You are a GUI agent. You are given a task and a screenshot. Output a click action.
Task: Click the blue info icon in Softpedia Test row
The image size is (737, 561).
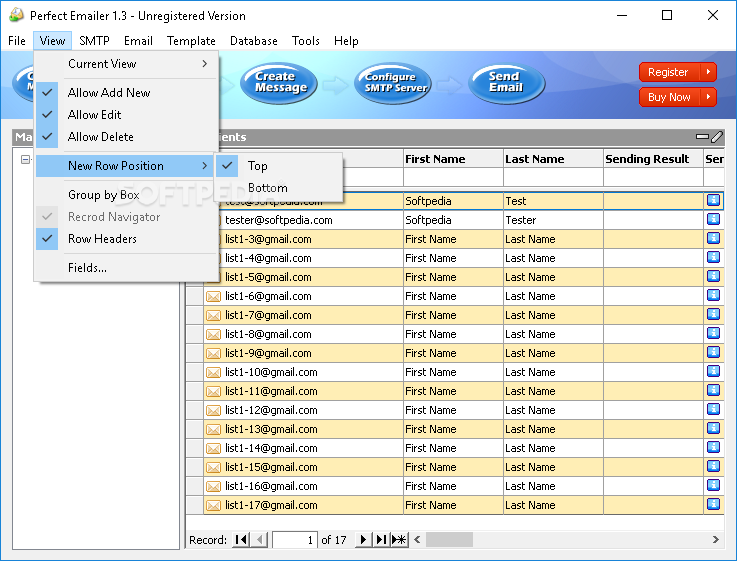(713, 200)
